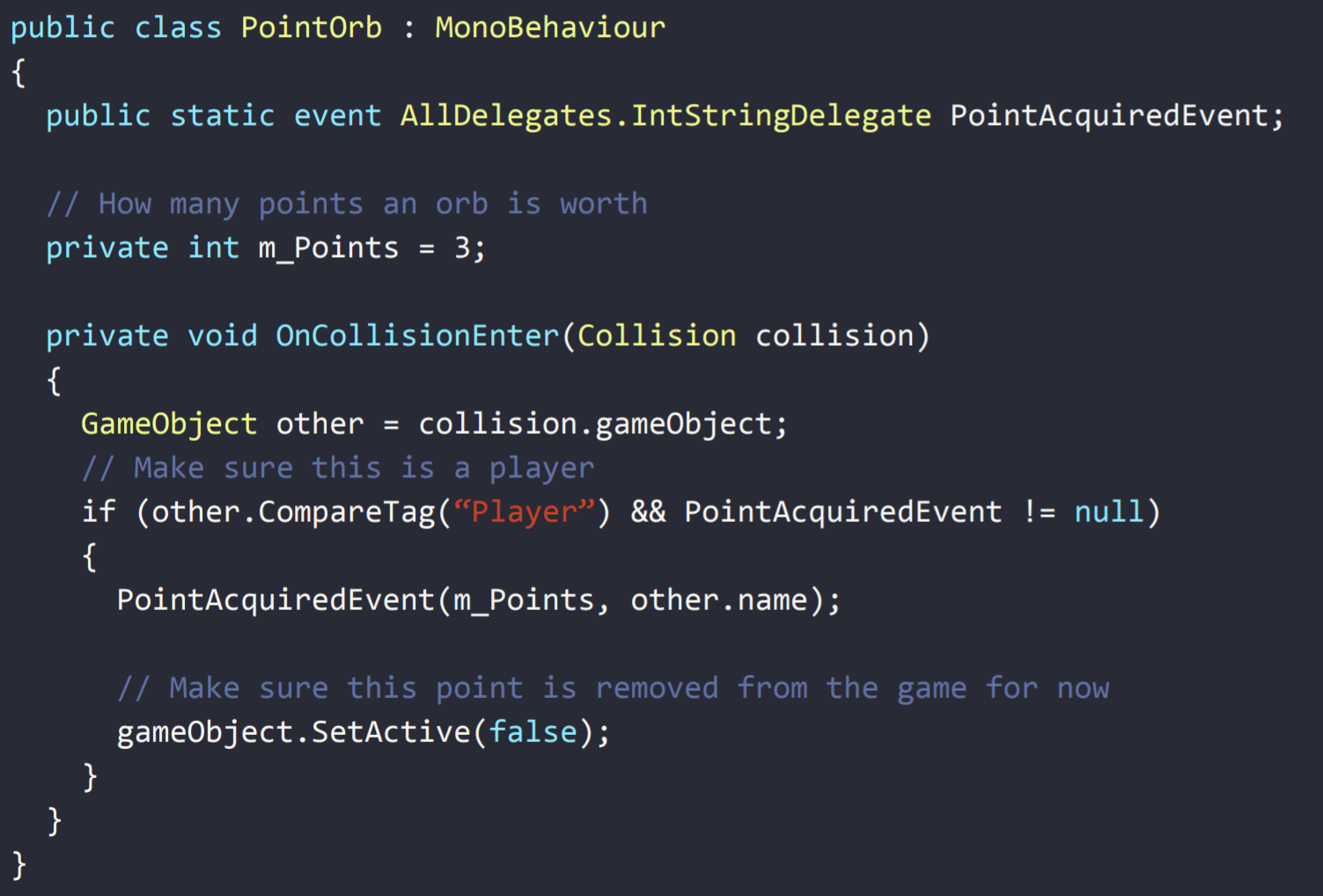Click the event keyword

337,115
